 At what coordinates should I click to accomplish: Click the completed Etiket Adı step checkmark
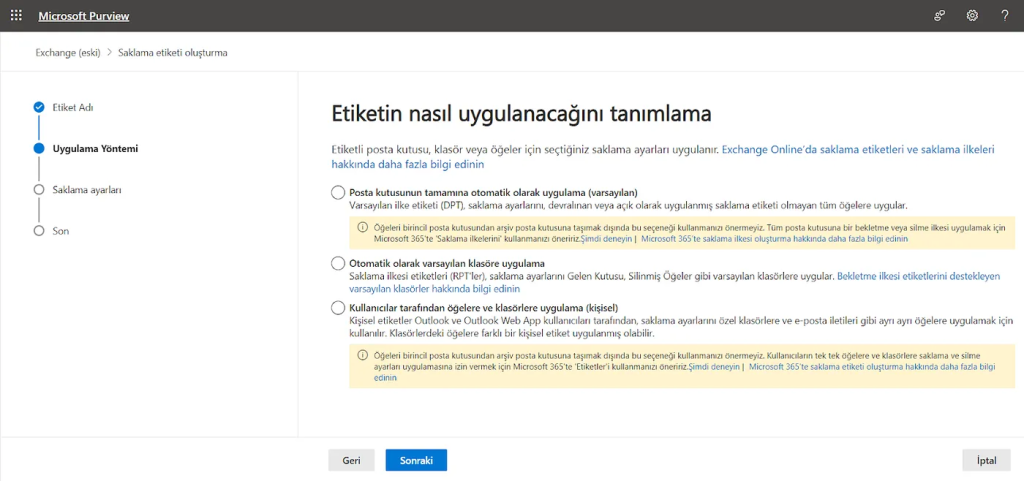39,107
